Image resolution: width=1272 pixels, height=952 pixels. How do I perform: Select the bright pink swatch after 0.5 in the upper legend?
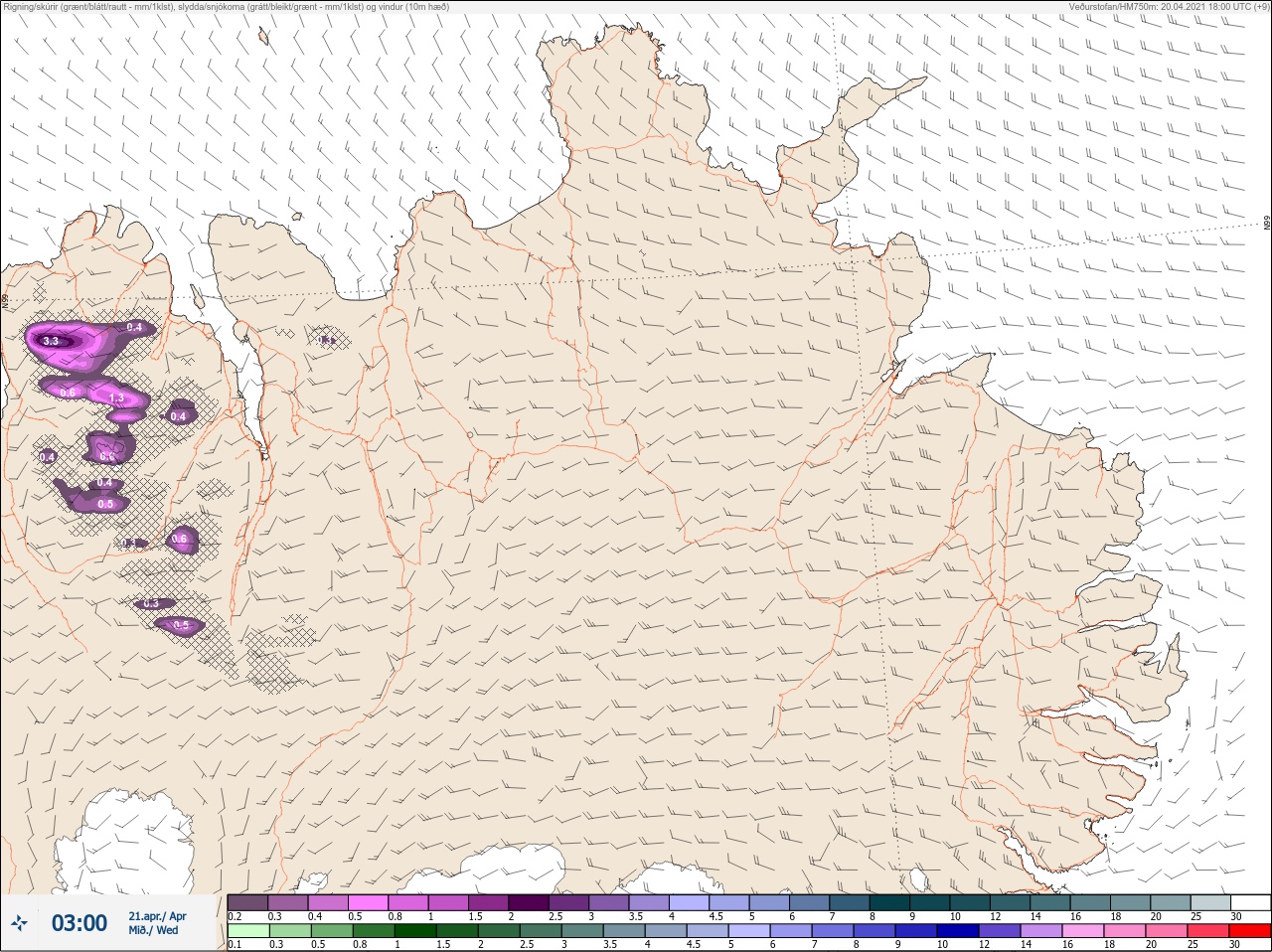click(x=369, y=902)
